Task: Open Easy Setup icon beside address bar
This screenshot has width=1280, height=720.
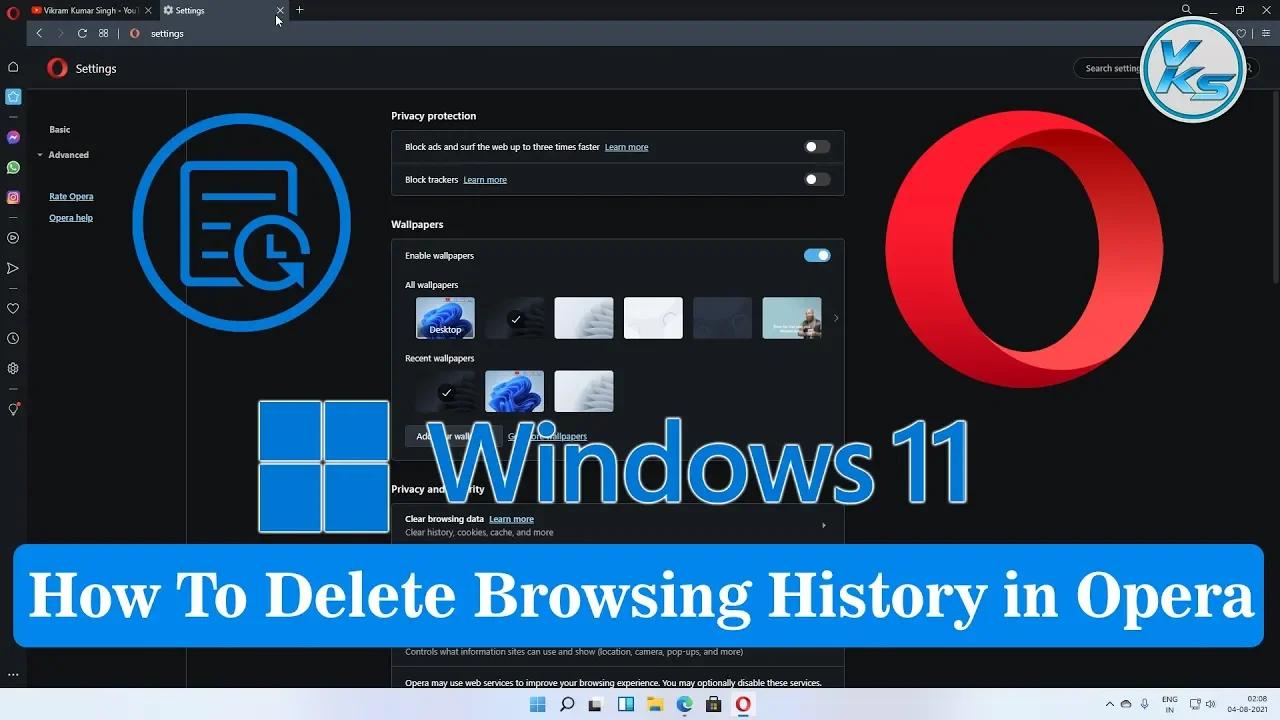Action: [1266, 33]
